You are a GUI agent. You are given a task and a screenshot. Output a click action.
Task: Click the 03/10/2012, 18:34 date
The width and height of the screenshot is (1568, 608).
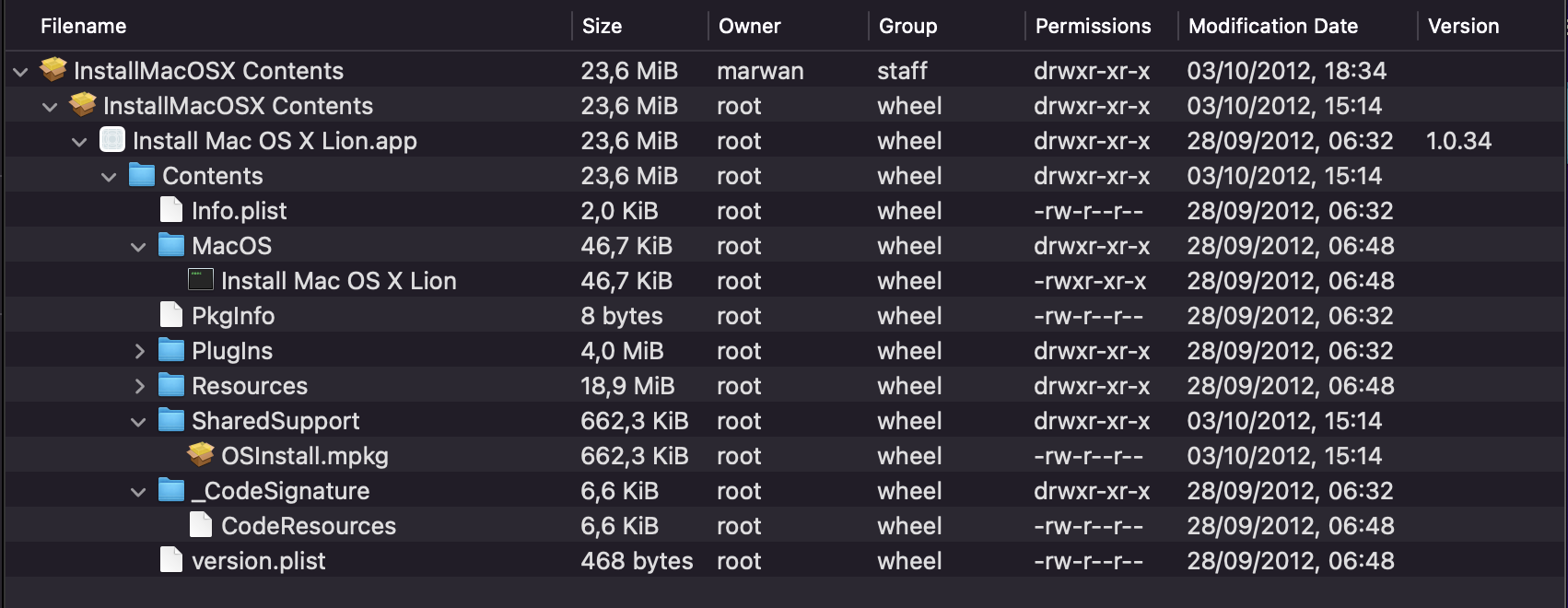pyautogui.click(x=1286, y=71)
